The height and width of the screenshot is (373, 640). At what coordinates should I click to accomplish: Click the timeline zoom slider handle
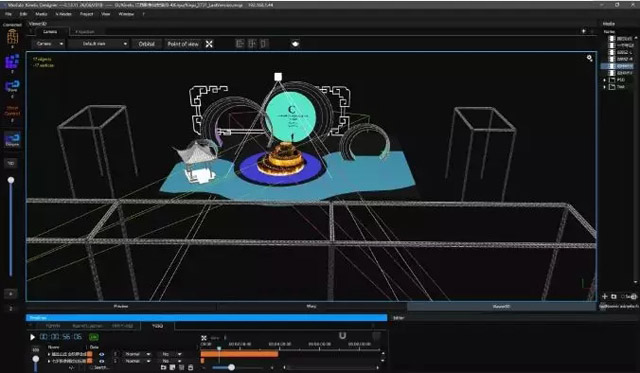(231, 368)
